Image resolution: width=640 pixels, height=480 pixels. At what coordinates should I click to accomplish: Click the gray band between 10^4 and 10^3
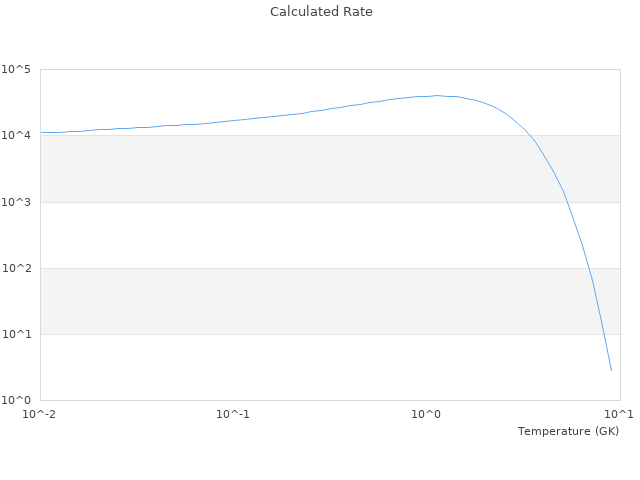(250, 168)
